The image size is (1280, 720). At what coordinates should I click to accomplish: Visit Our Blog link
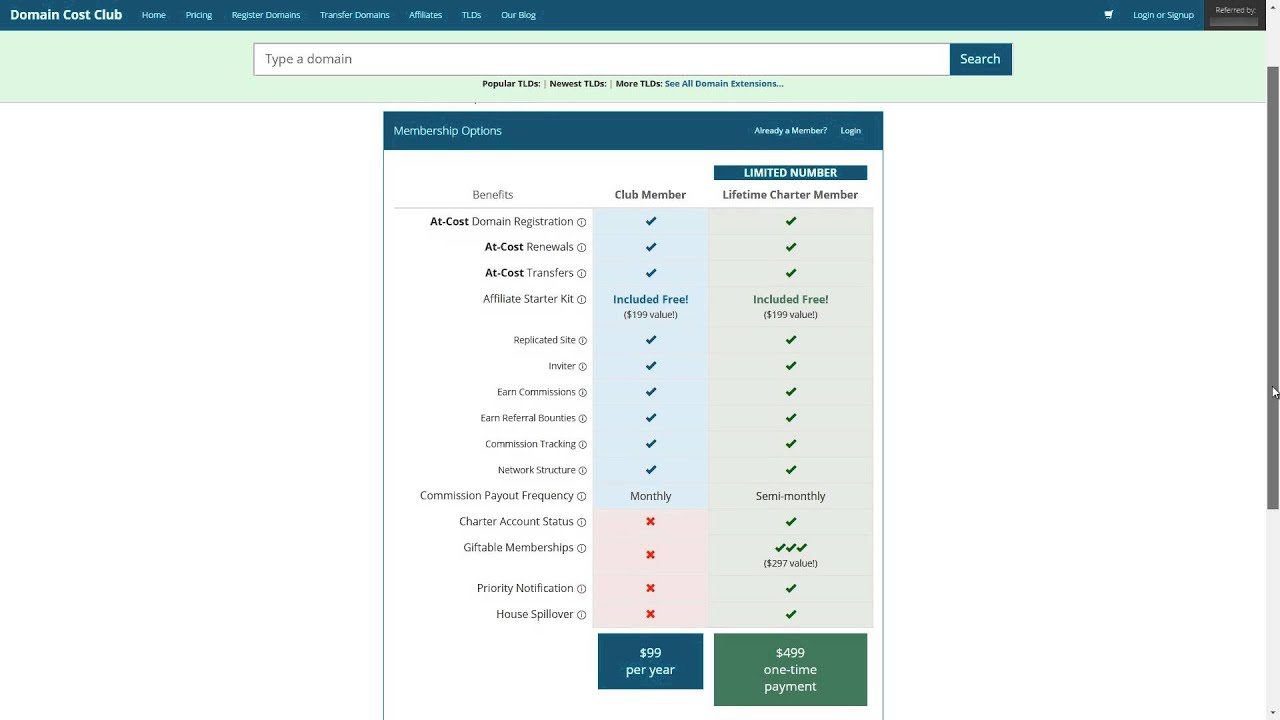coord(518,15)
